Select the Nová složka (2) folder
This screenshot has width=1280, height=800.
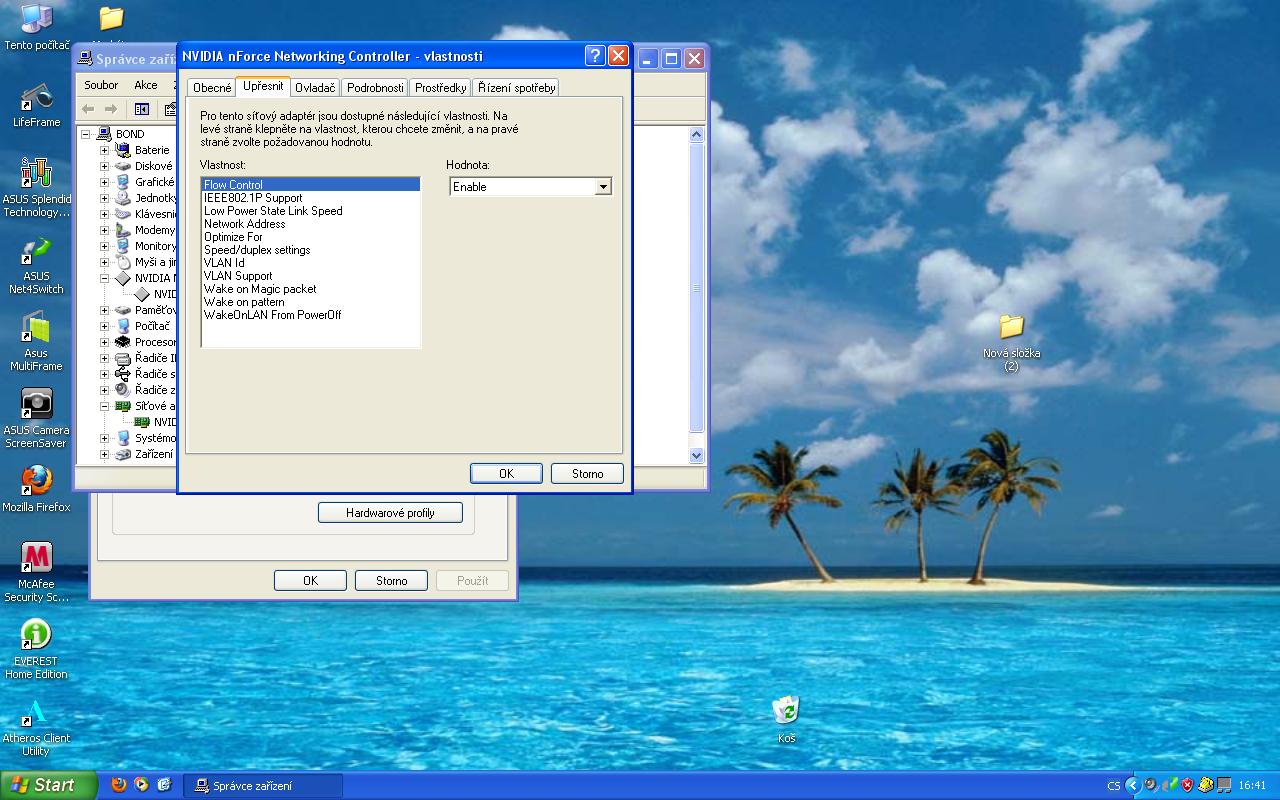(1011, 343)
